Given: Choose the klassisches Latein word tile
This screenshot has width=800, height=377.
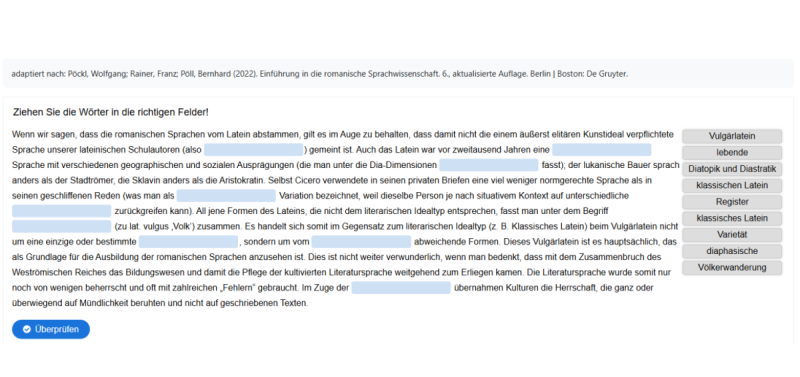Looking at the screenshot, I should [x=732, y=218].
